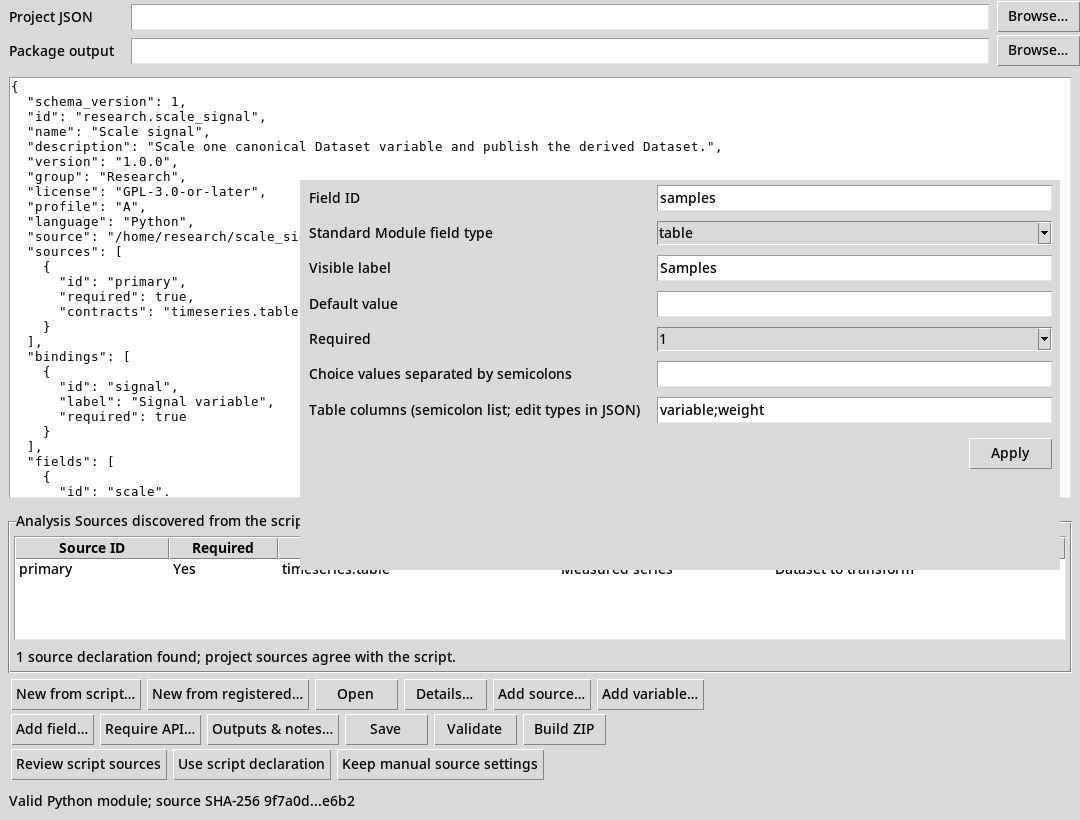Click Keep manual source settings
The width and height of the screenshot is (1080, 820).
(440, 765)
